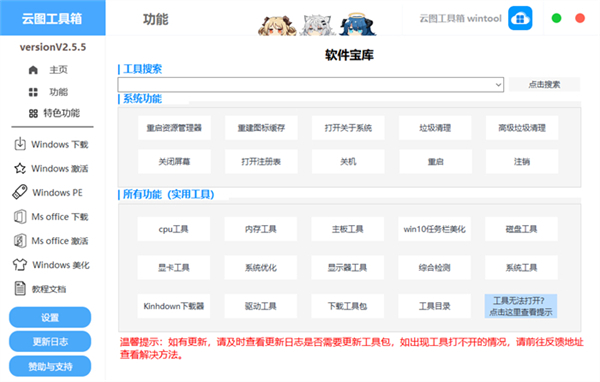Screen dimensions: 600x382
Task: Click the blue cloud wintool logo icon
Action: coord(520,18)
